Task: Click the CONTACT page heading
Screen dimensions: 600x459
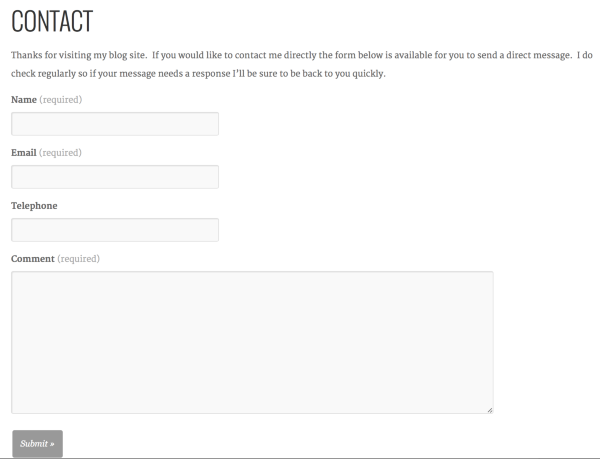Action: tap(52, 21)
